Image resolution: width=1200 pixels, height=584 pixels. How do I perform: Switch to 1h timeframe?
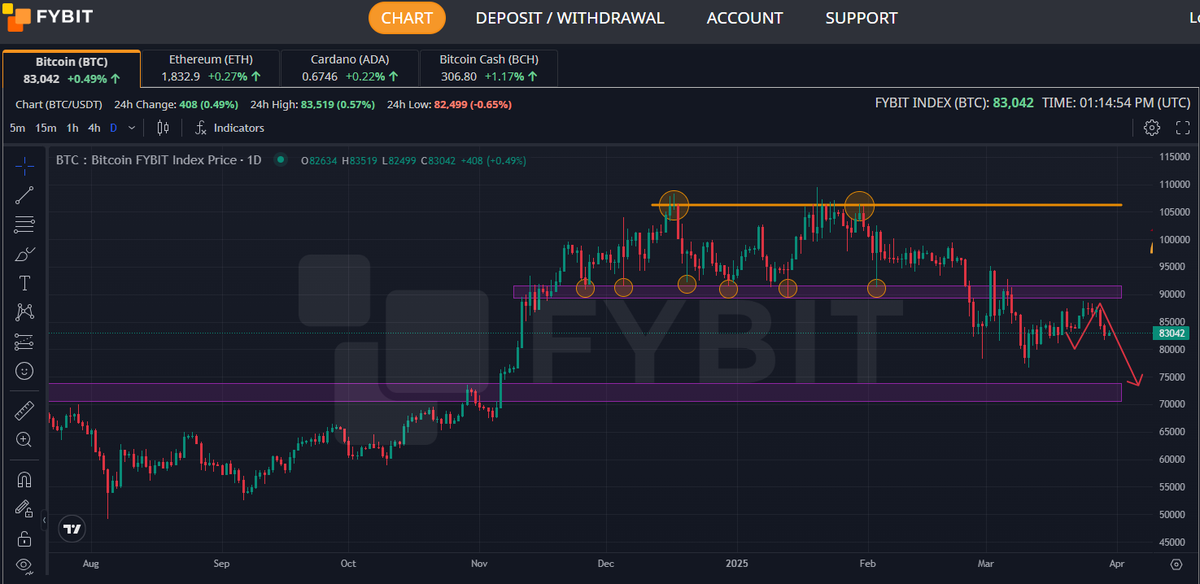[x=72, y=128]
